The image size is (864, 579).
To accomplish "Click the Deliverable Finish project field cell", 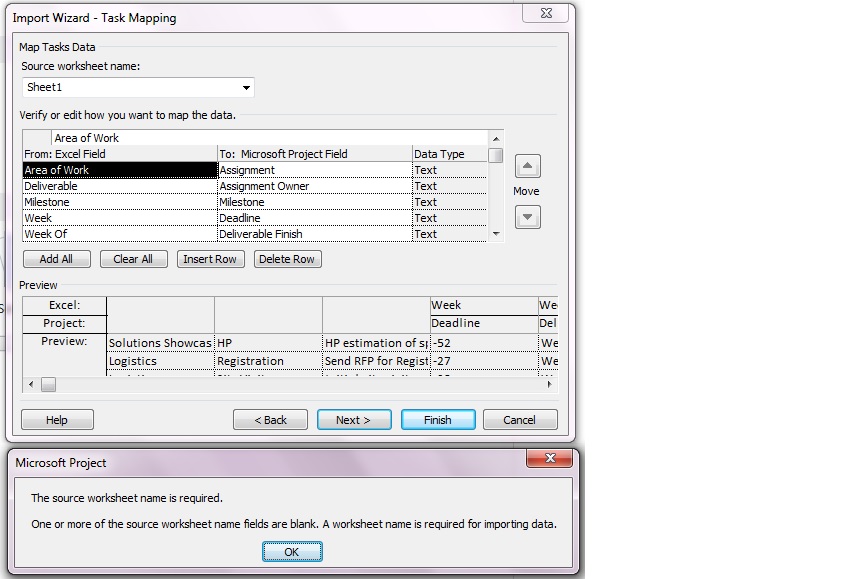I will tap(315, 234).
